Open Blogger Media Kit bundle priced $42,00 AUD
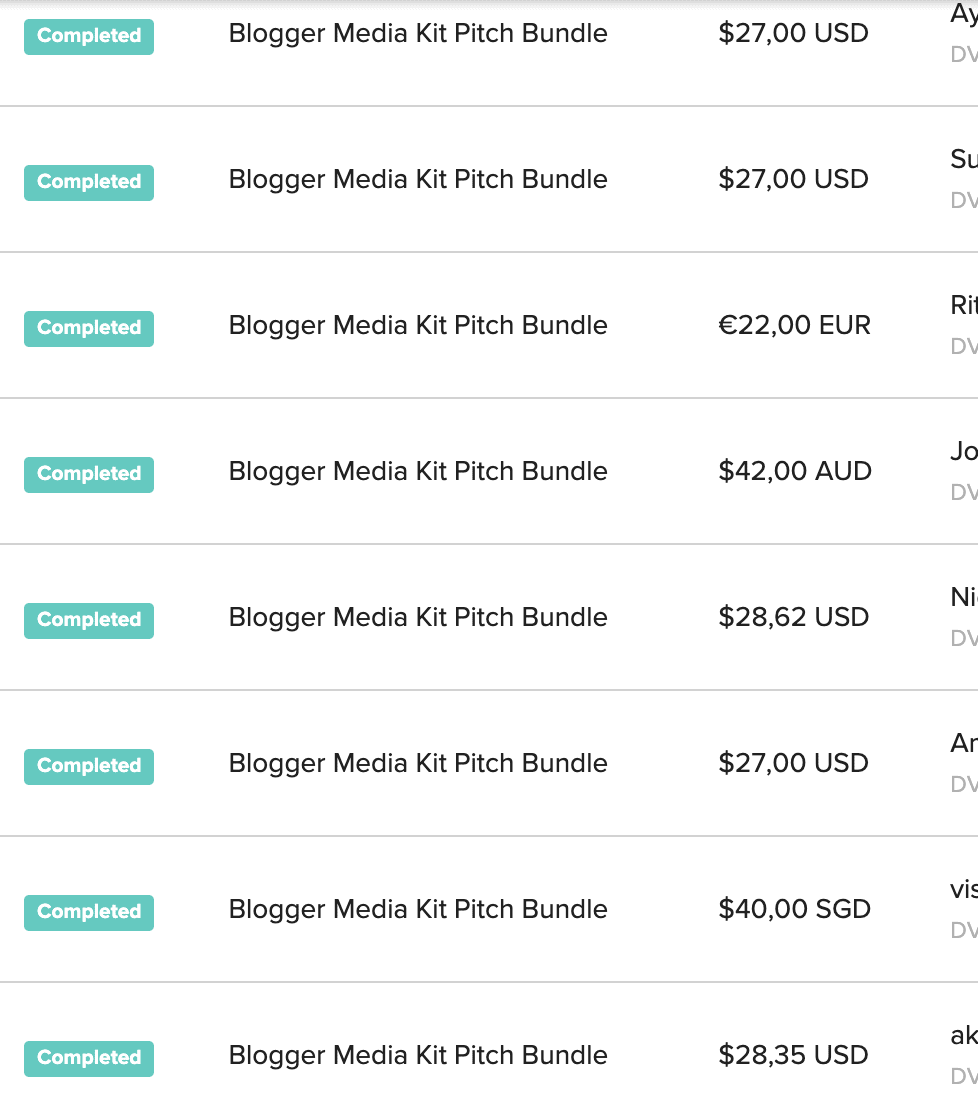The height and width of the screenshot is (1108, 978). click(418, 472)
